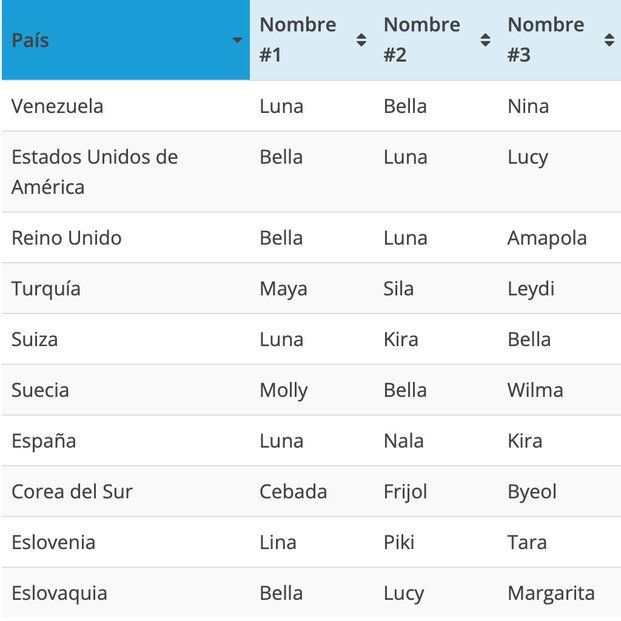Click the name Margarita in the table
This screenshot has width=621, height=621.
[551, 593]
